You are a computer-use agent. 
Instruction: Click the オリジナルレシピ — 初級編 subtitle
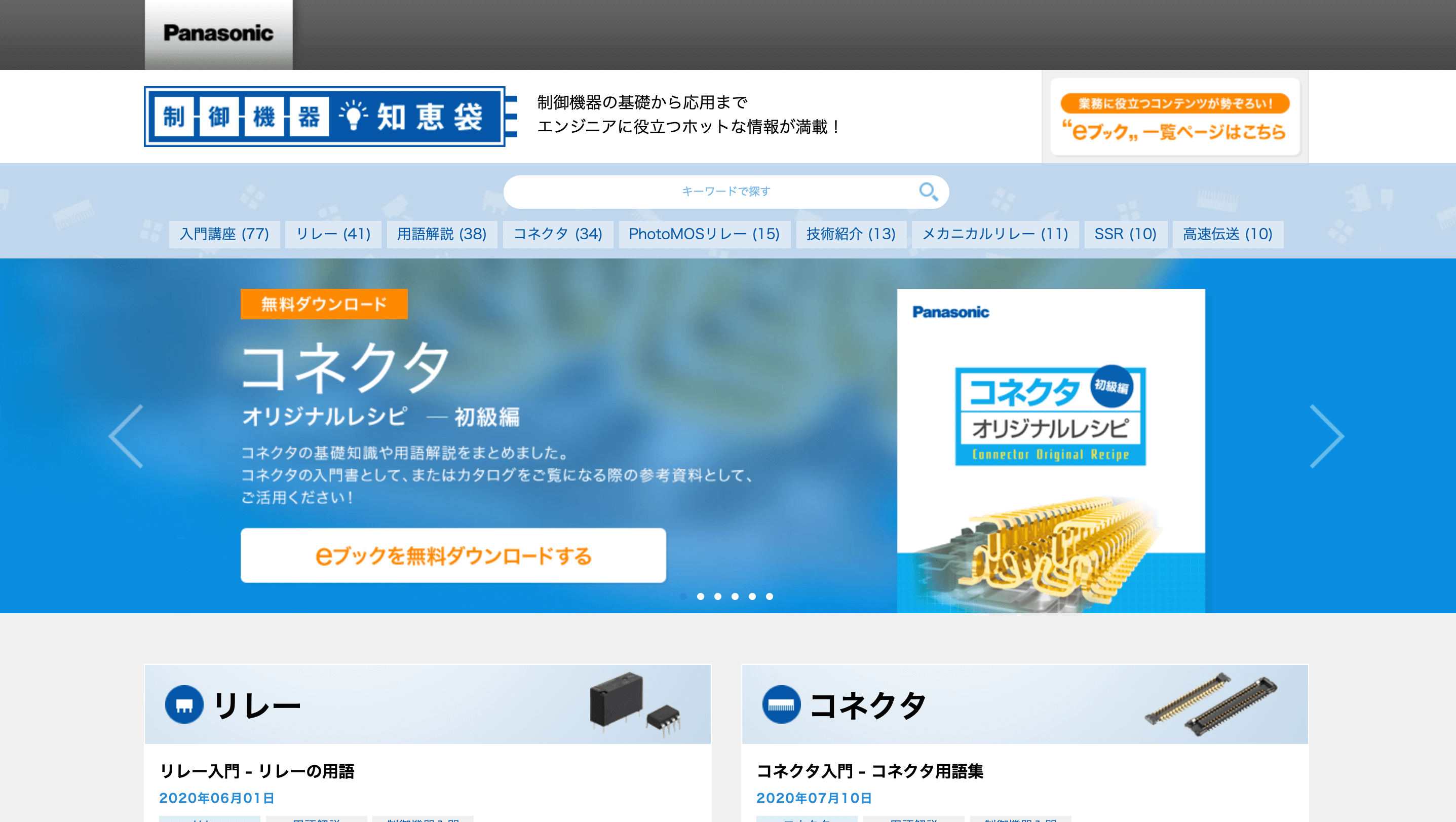point(381,417)
